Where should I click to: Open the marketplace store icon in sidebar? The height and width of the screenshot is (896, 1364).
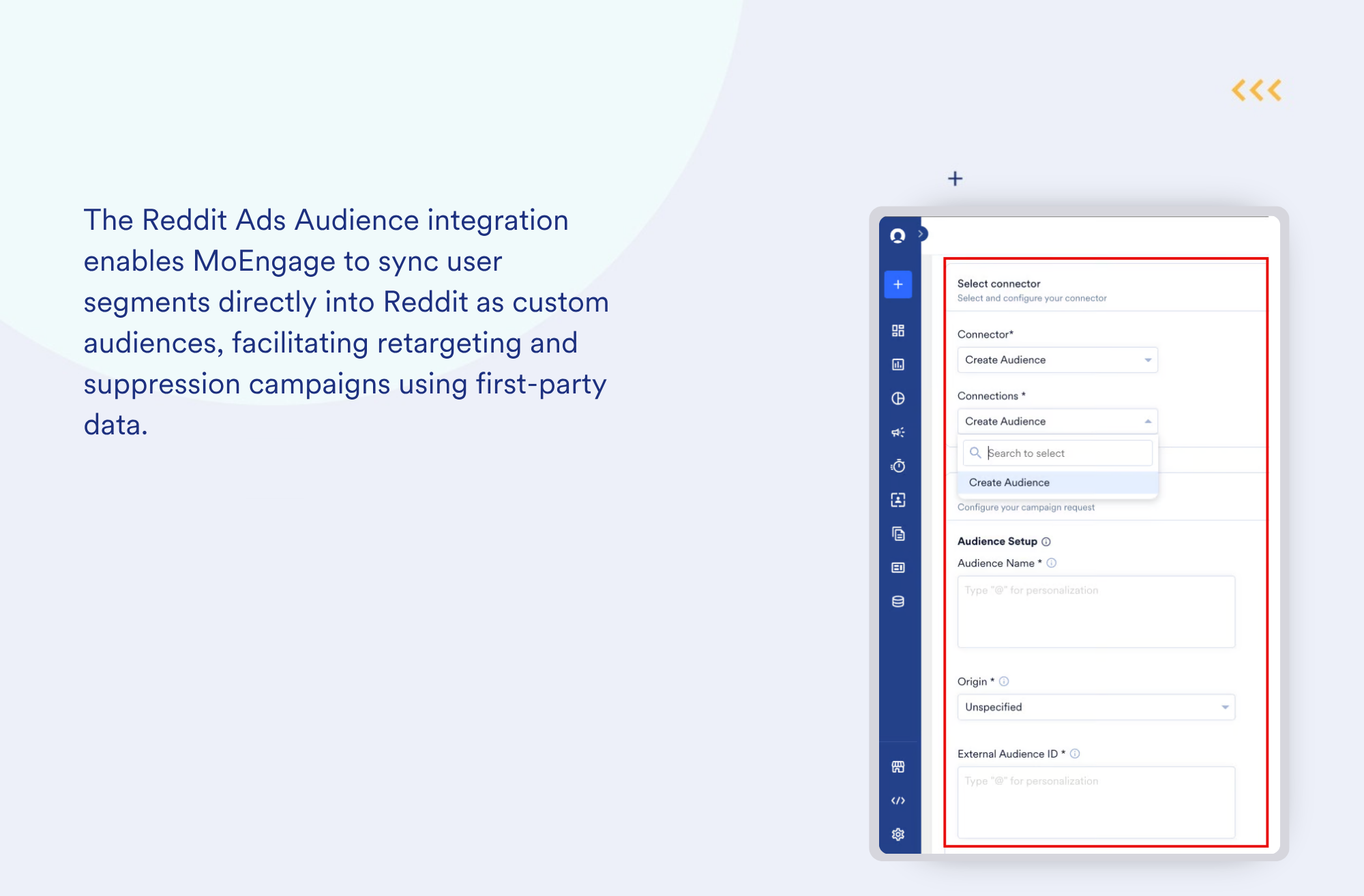898,767
